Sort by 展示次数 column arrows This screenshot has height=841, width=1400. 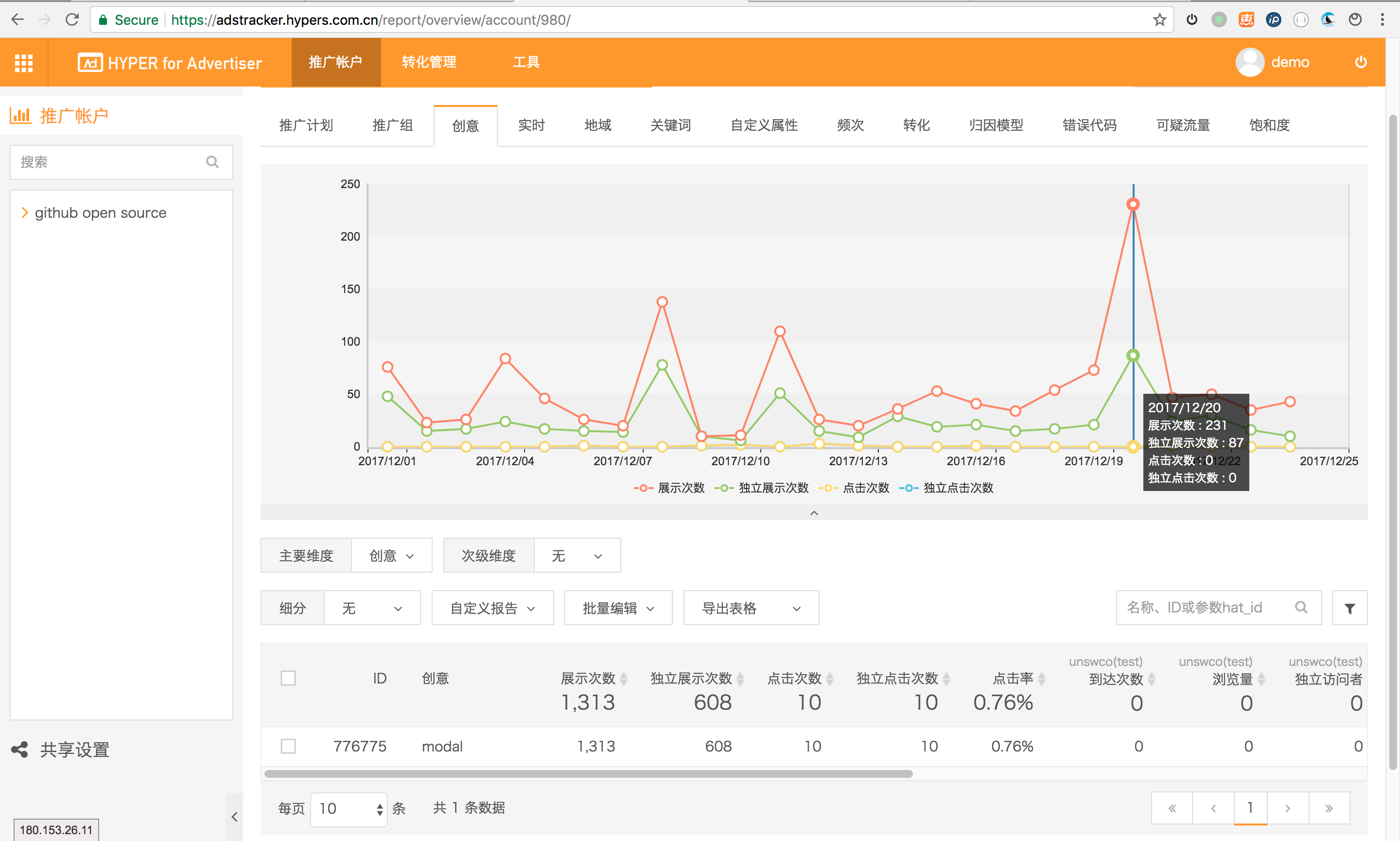pyautogui.click(x=624, y=678)
